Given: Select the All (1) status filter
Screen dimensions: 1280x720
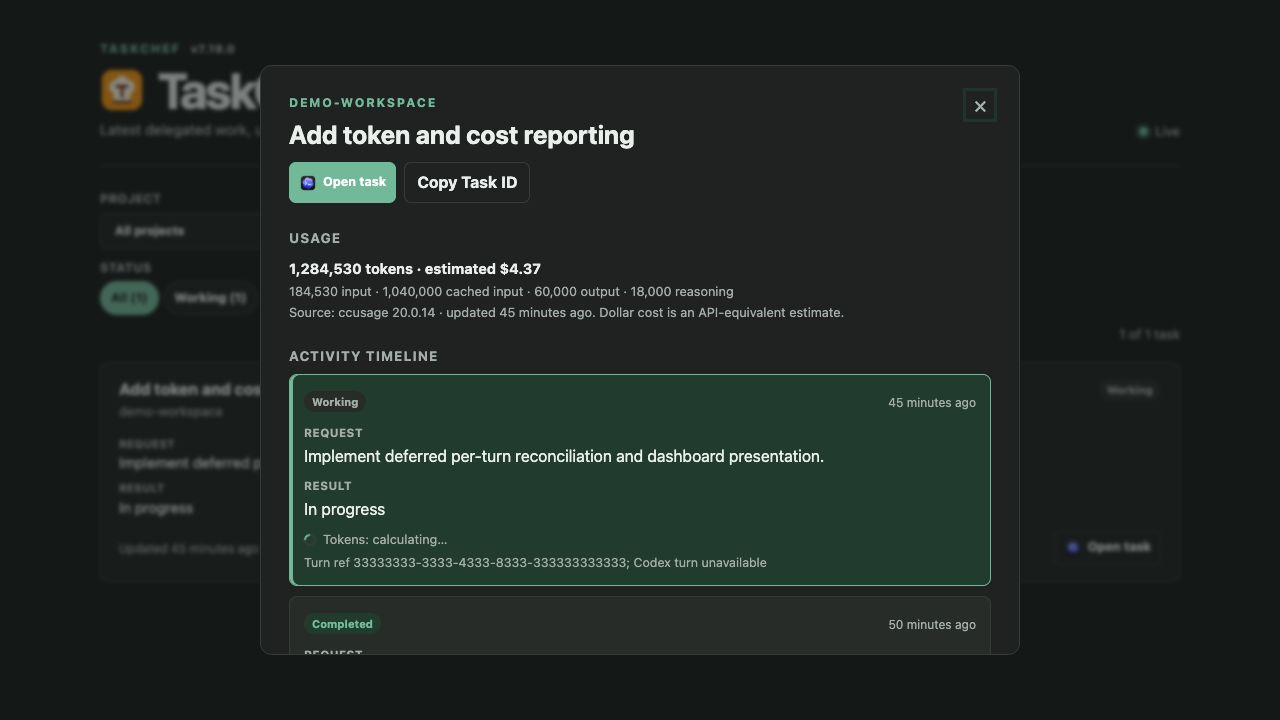Looking at the screenshot, I should pos(129,298).
